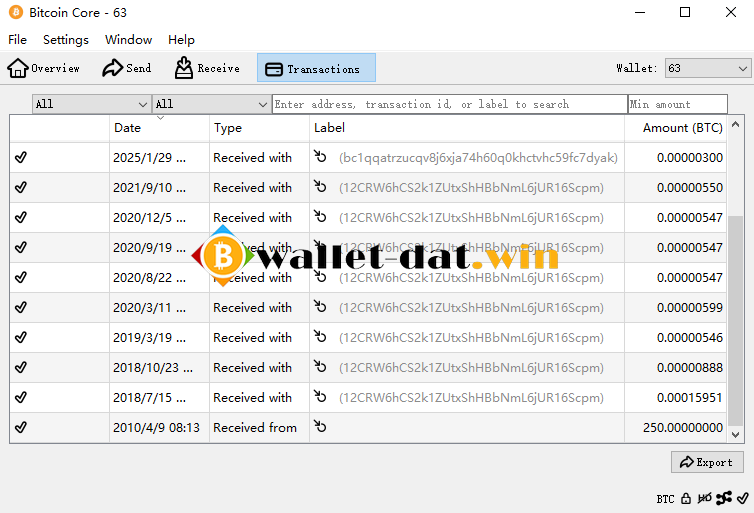The width and height of the screenshot is (754, 513).
Task: Sort transactions by Type column
Action: (259, 128)
